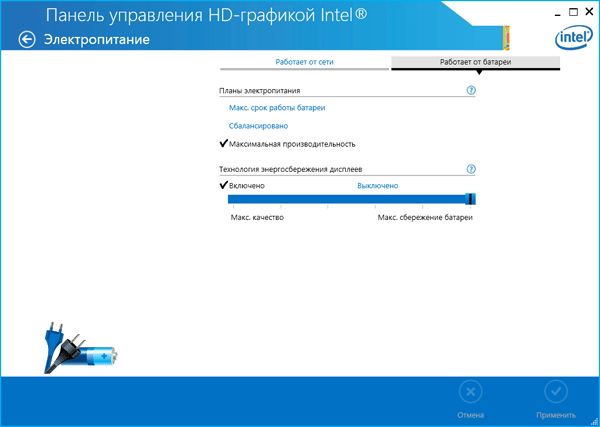
Task: Click the Применить checkmark icon
Action: coord(555,391)
